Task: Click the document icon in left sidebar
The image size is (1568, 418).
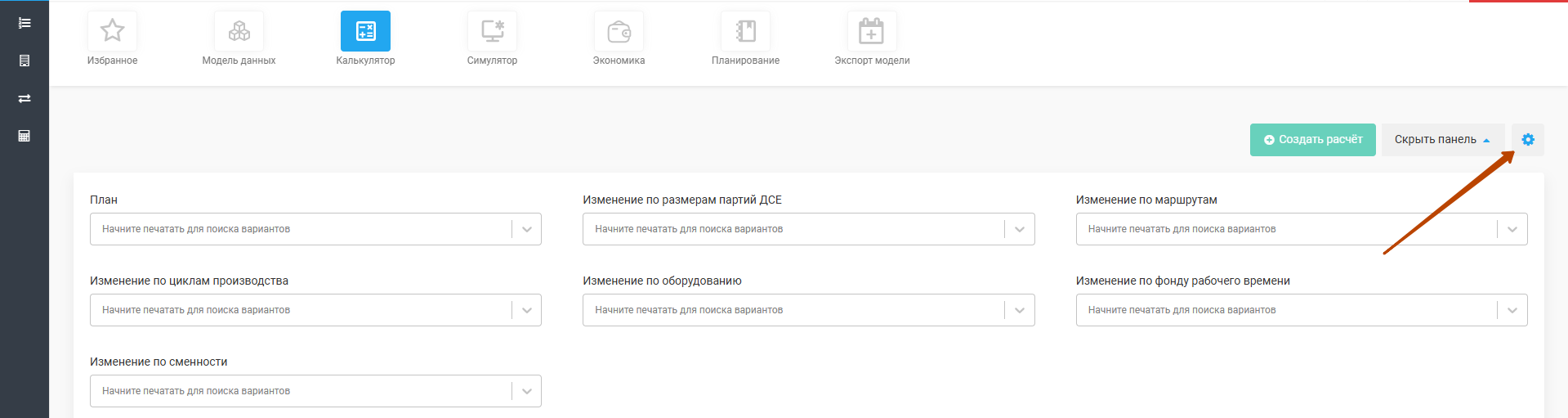Action: (x=25, y=61)
